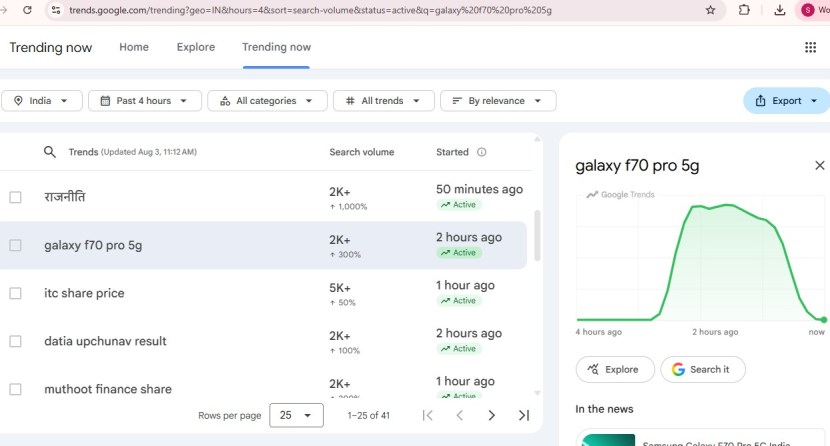Screen dimensions: 830x446
Task: Click the info icon next to Started
Action: point(481,152)
